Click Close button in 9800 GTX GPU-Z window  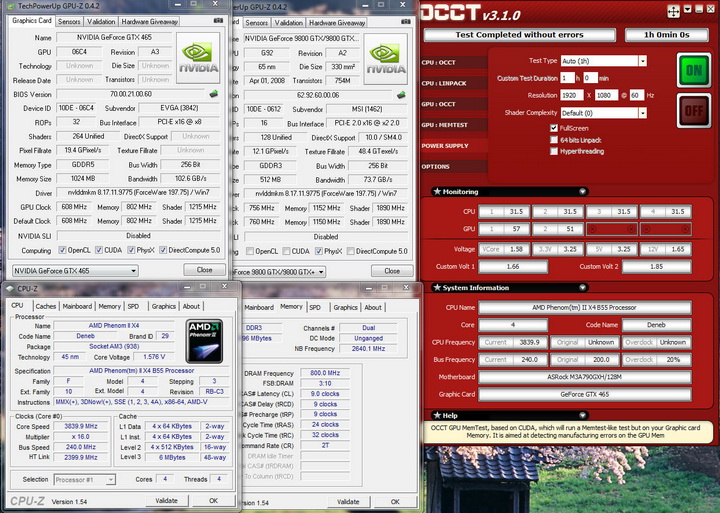tap(392, 271)
